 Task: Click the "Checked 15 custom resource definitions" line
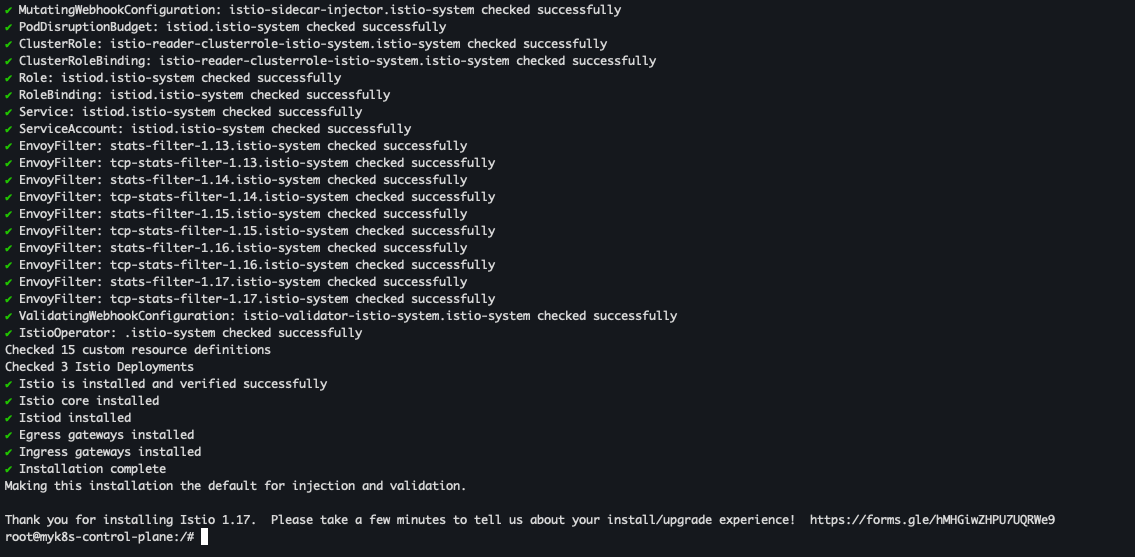(x=138, y=350)
